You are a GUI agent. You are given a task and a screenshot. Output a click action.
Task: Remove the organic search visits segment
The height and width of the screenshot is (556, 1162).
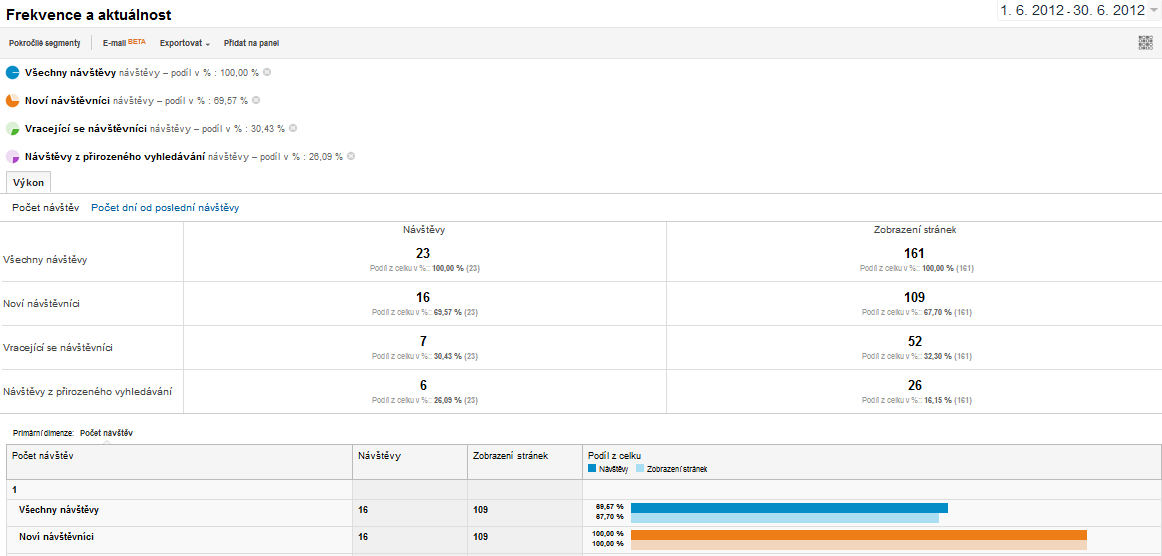coord(351,156)
